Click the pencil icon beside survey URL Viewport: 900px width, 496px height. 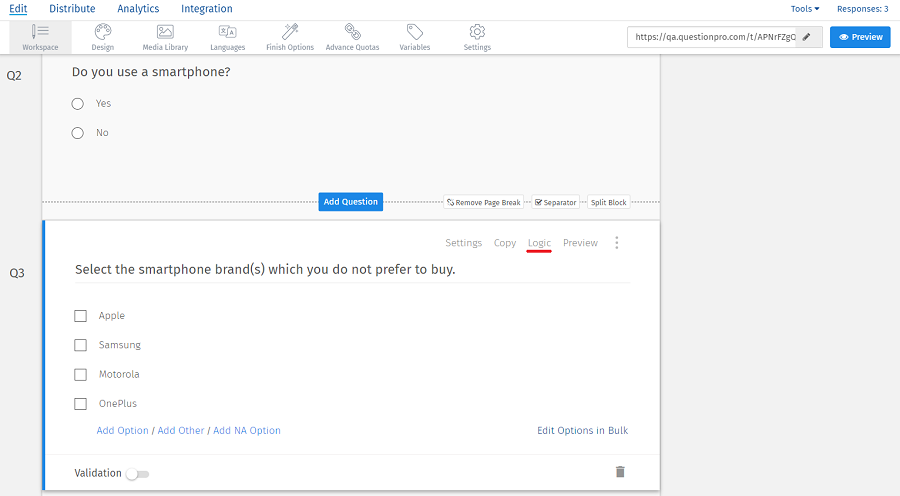[808, 37]
